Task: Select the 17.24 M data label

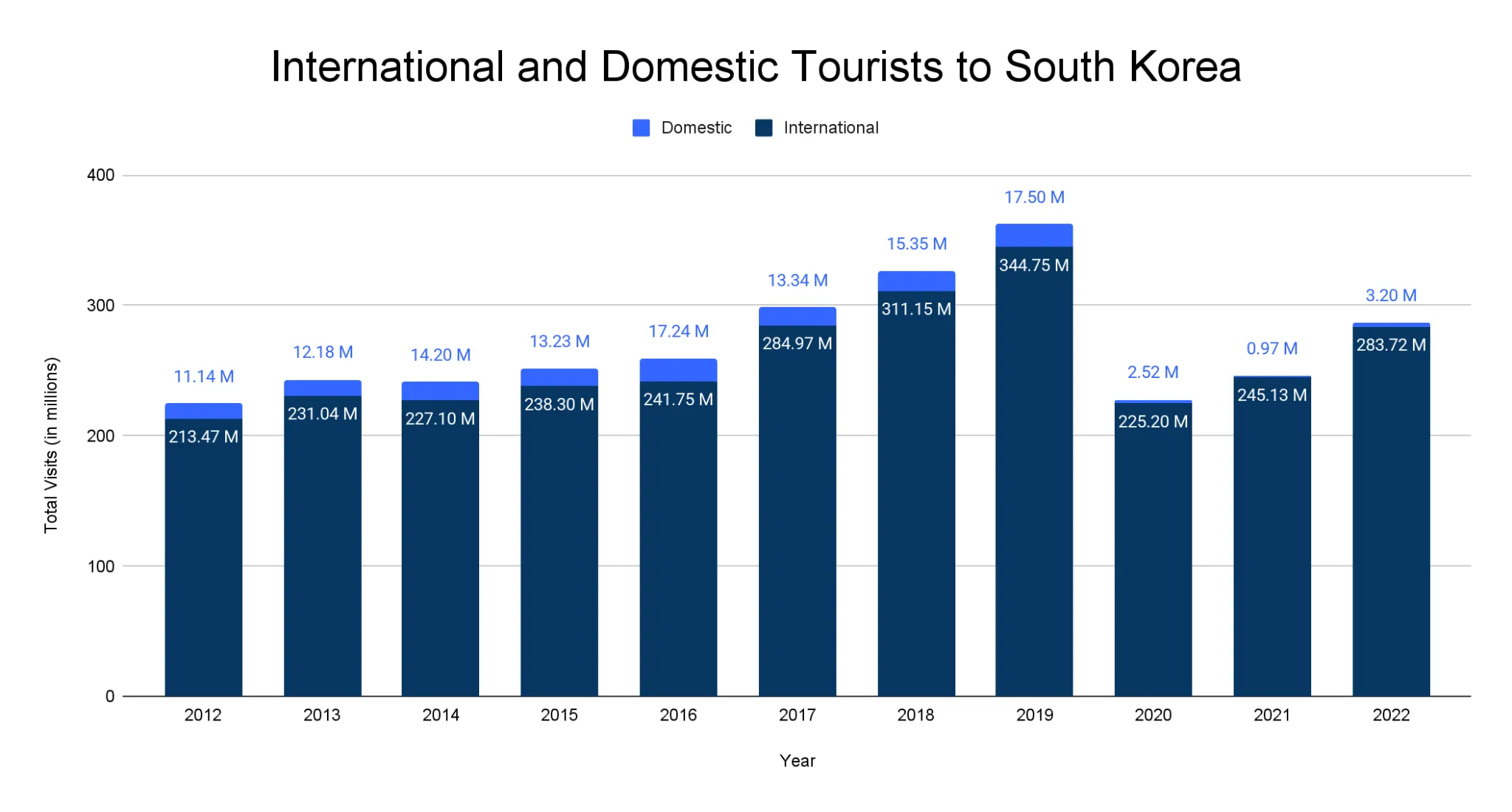Action: click(678, 331)
